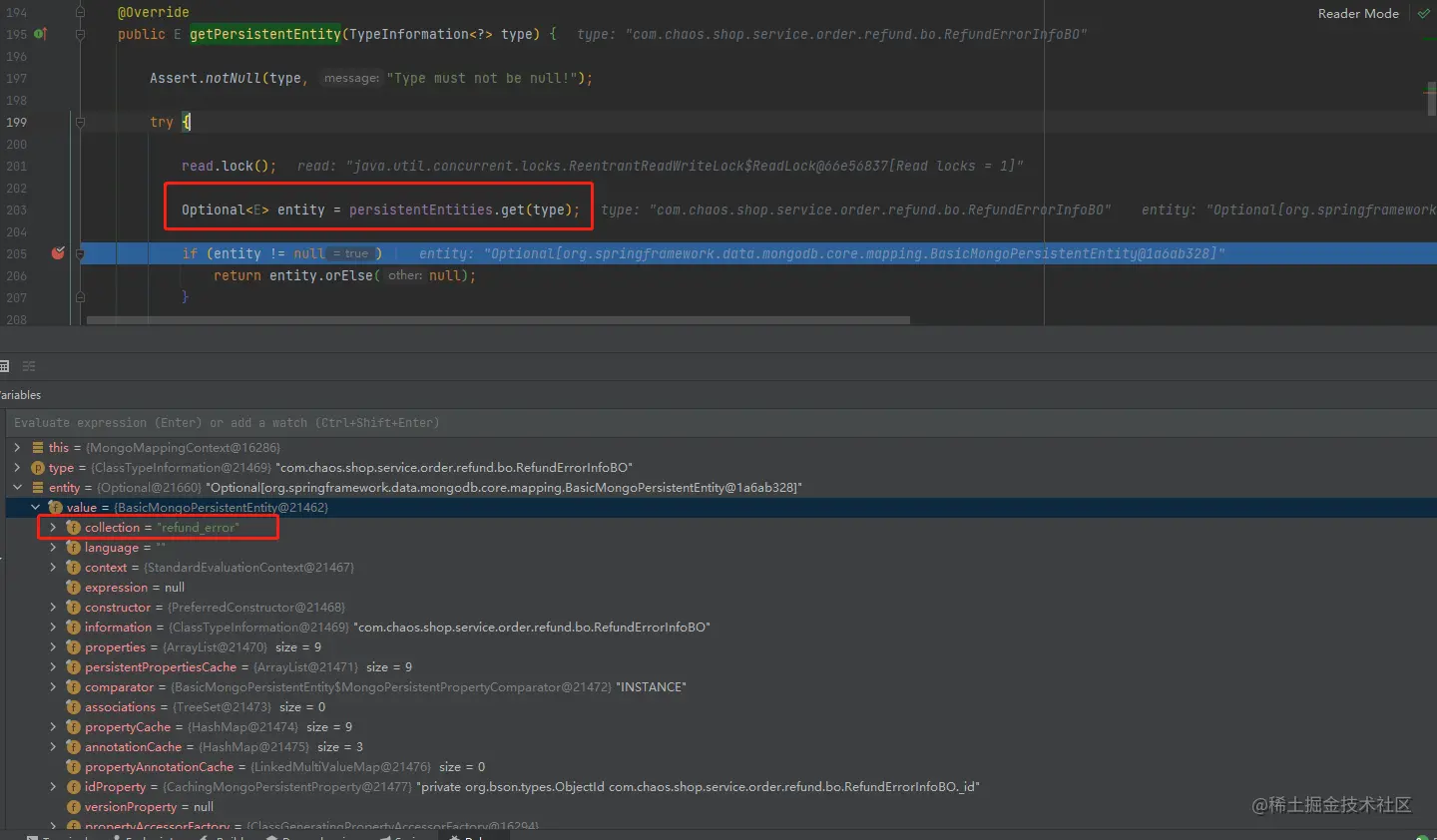Click the field icon beside 'idProperty'
The width and height of the screenshot is (1437, 840).
(73, 787)
